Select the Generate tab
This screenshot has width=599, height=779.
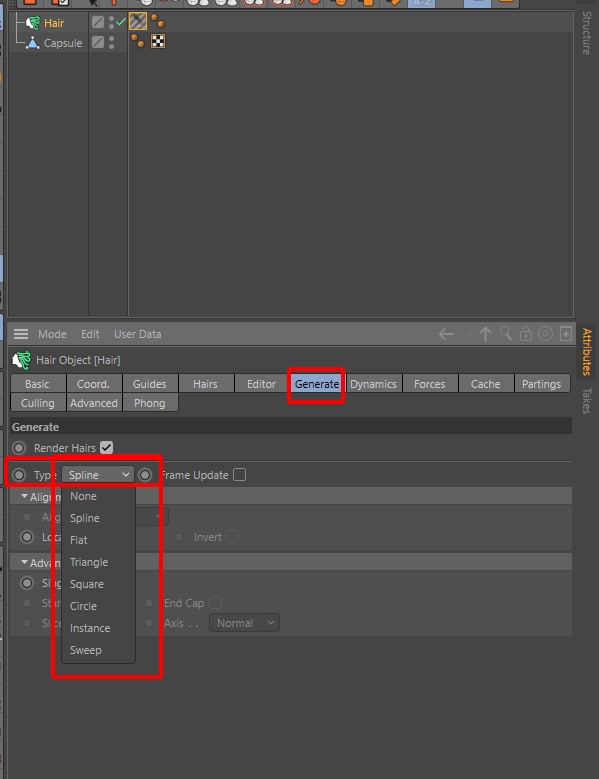point(317,384)
